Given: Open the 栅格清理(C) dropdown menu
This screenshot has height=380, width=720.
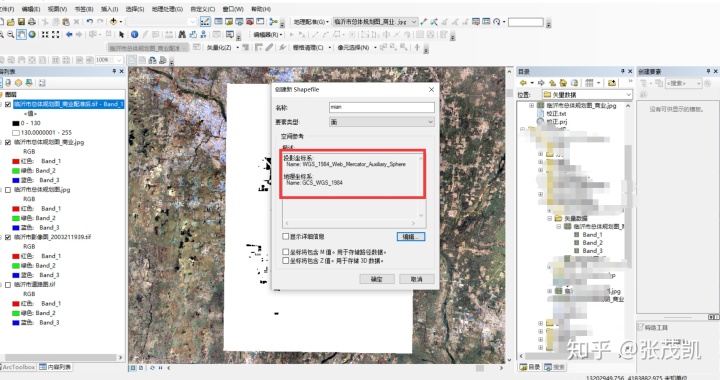Looking at the screenshot, I should coord(311,47).
